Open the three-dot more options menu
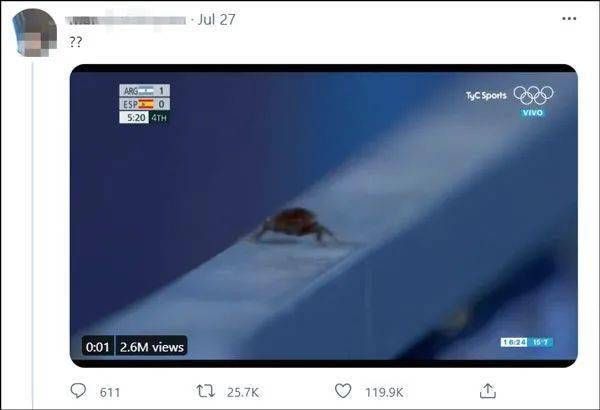600x410 pixels. coord(569,18)
